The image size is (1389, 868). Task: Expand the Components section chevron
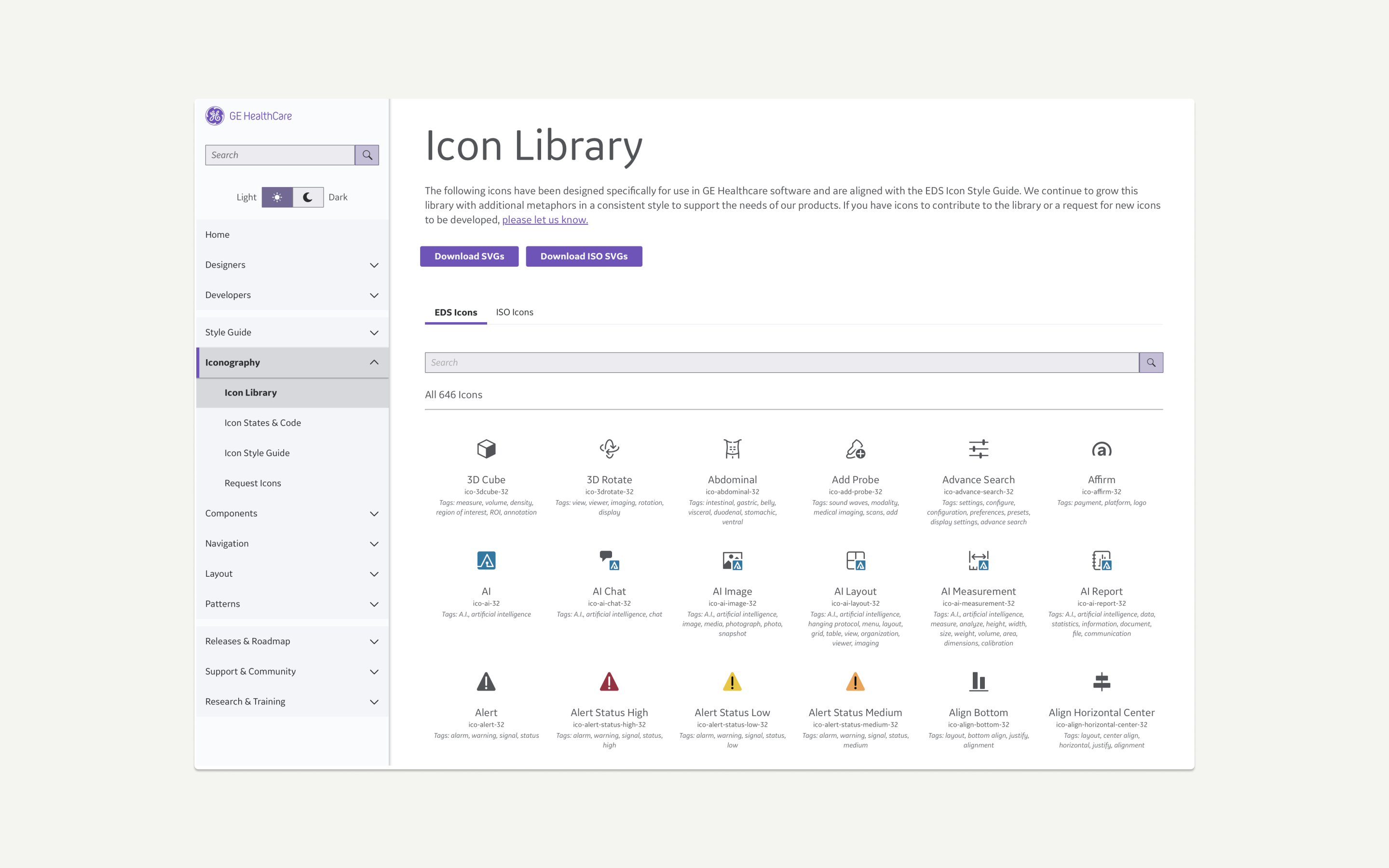coord(374,513)
